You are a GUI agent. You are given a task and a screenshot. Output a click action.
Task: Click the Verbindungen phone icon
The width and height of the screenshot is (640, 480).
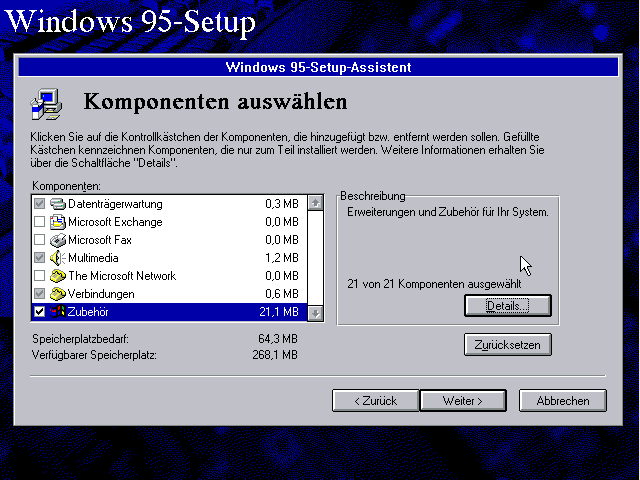[58, 293]
